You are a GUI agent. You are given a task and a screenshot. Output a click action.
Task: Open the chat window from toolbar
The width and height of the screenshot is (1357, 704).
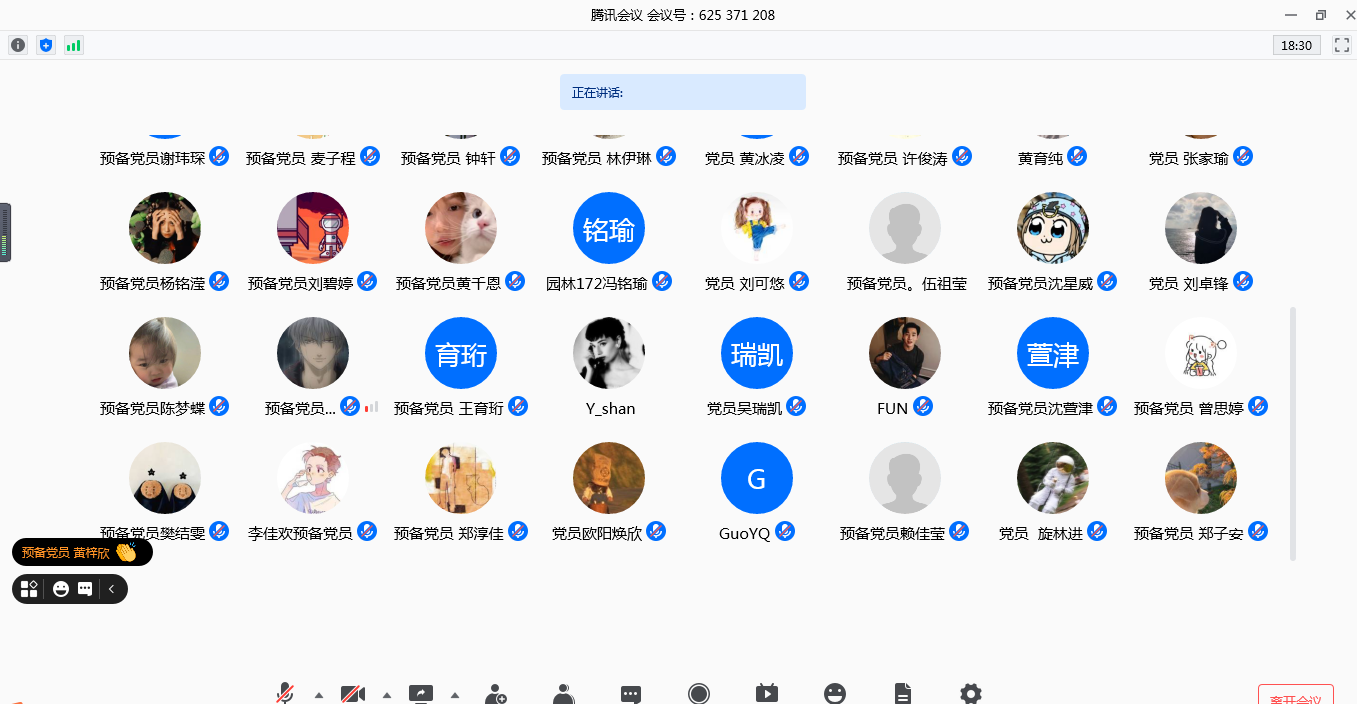tap(630, 694)
